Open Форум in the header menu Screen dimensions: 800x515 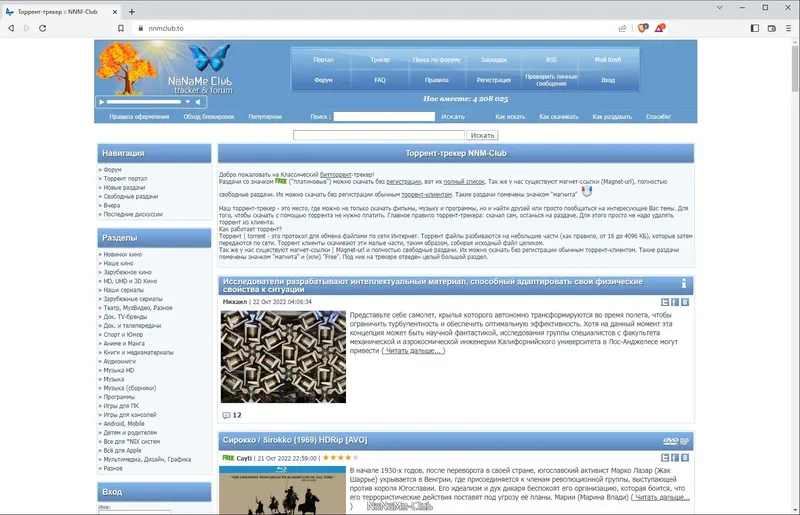click(323, 80)
